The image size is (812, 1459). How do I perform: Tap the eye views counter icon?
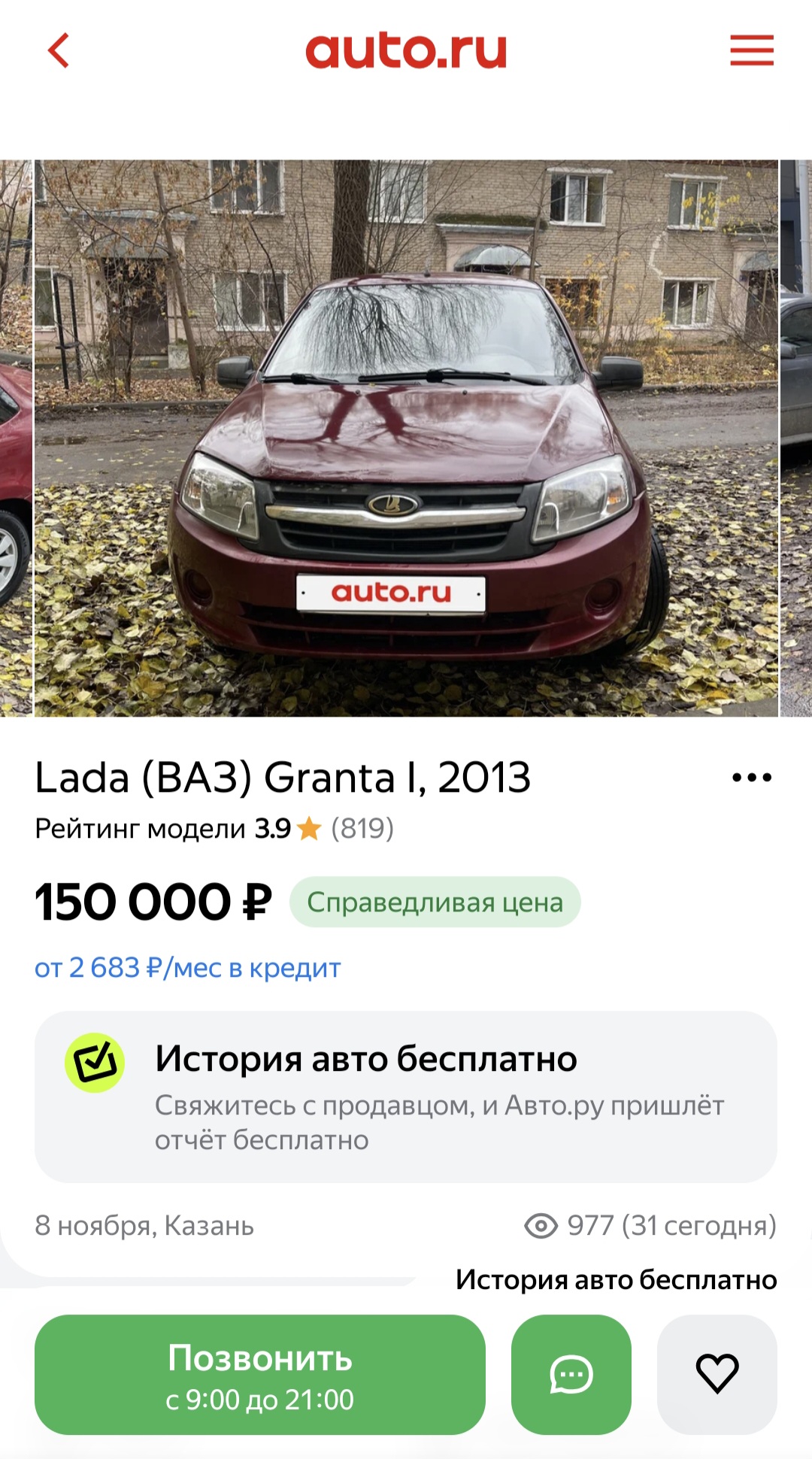541,1226
